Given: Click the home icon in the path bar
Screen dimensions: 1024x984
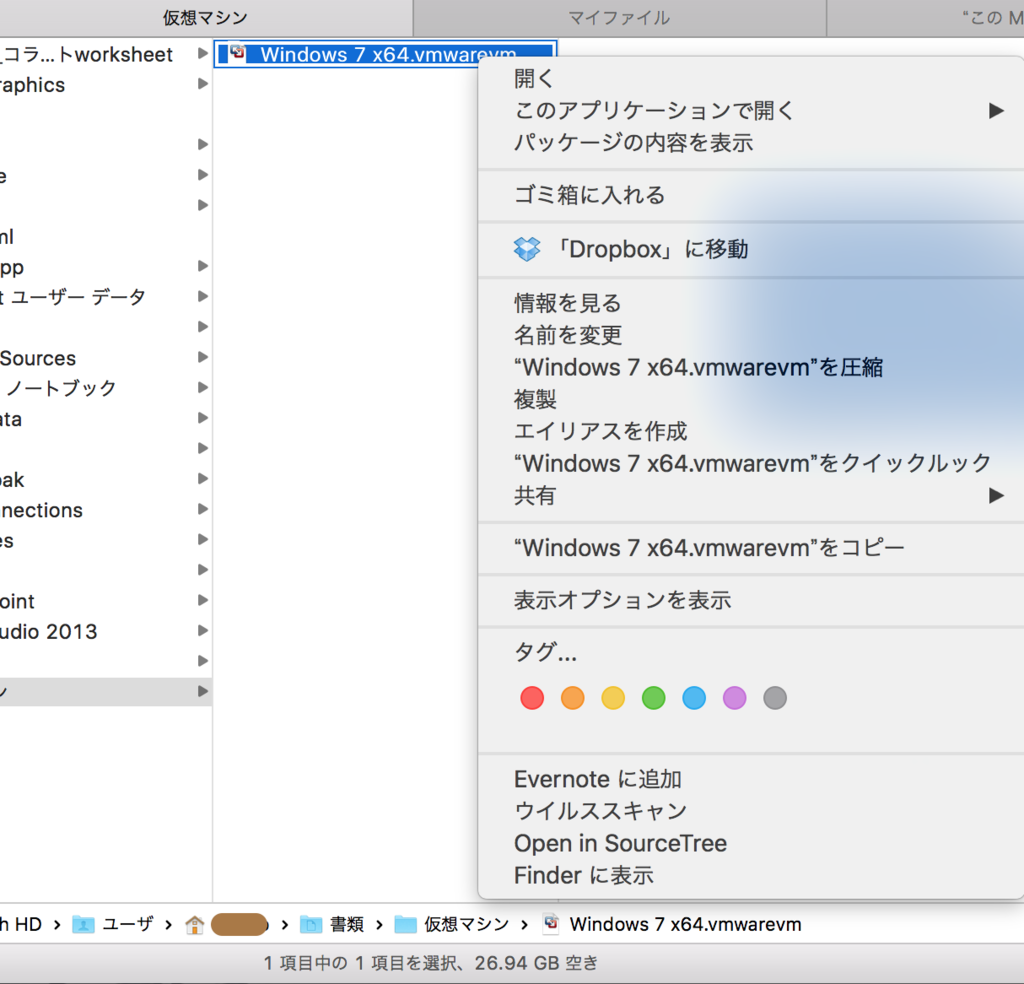Looking at the screenshot, I should coord(194,925).
